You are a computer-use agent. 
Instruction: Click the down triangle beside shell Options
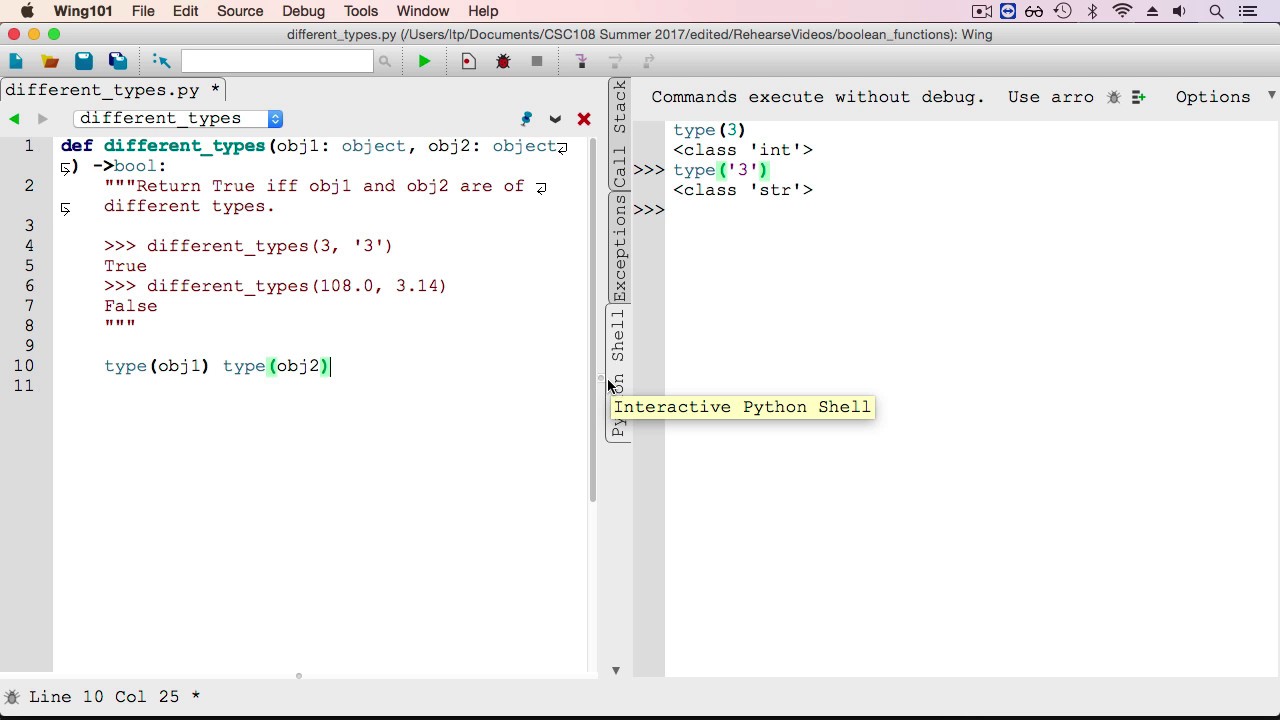(x=1271, y=96)
